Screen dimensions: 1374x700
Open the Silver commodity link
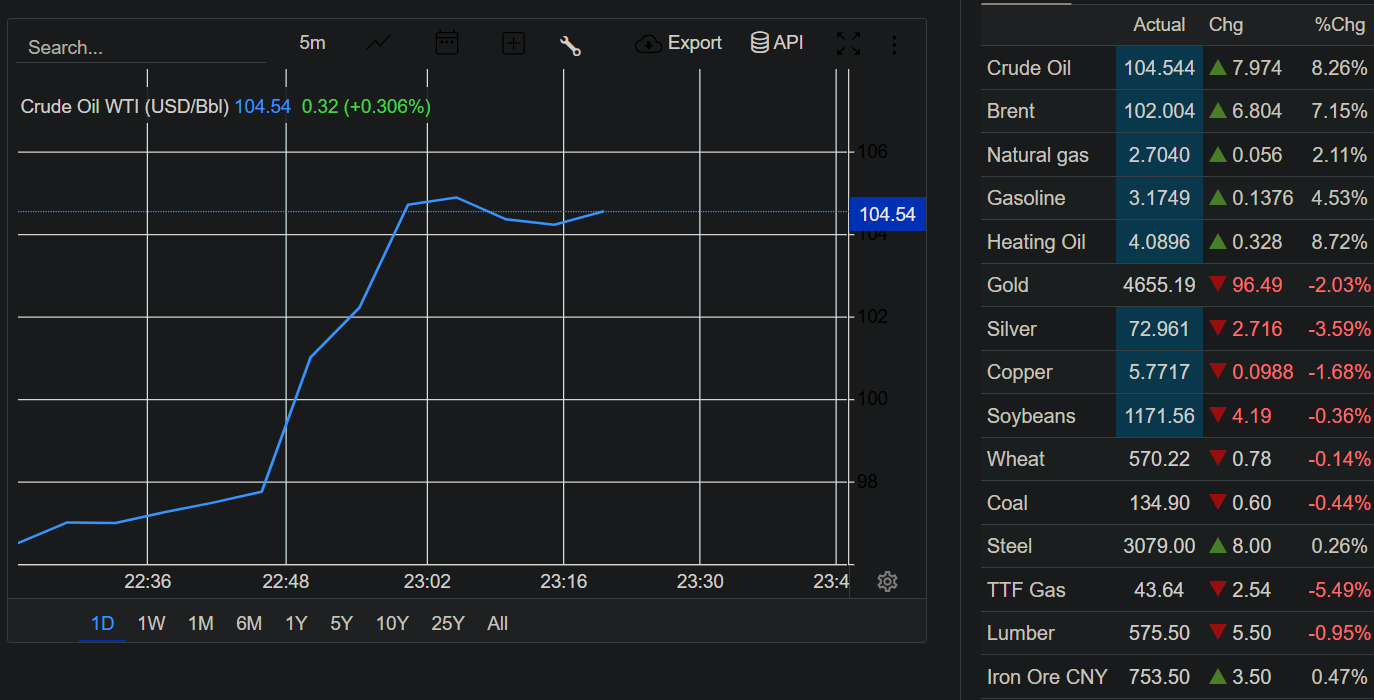[x=1012, y=329]
